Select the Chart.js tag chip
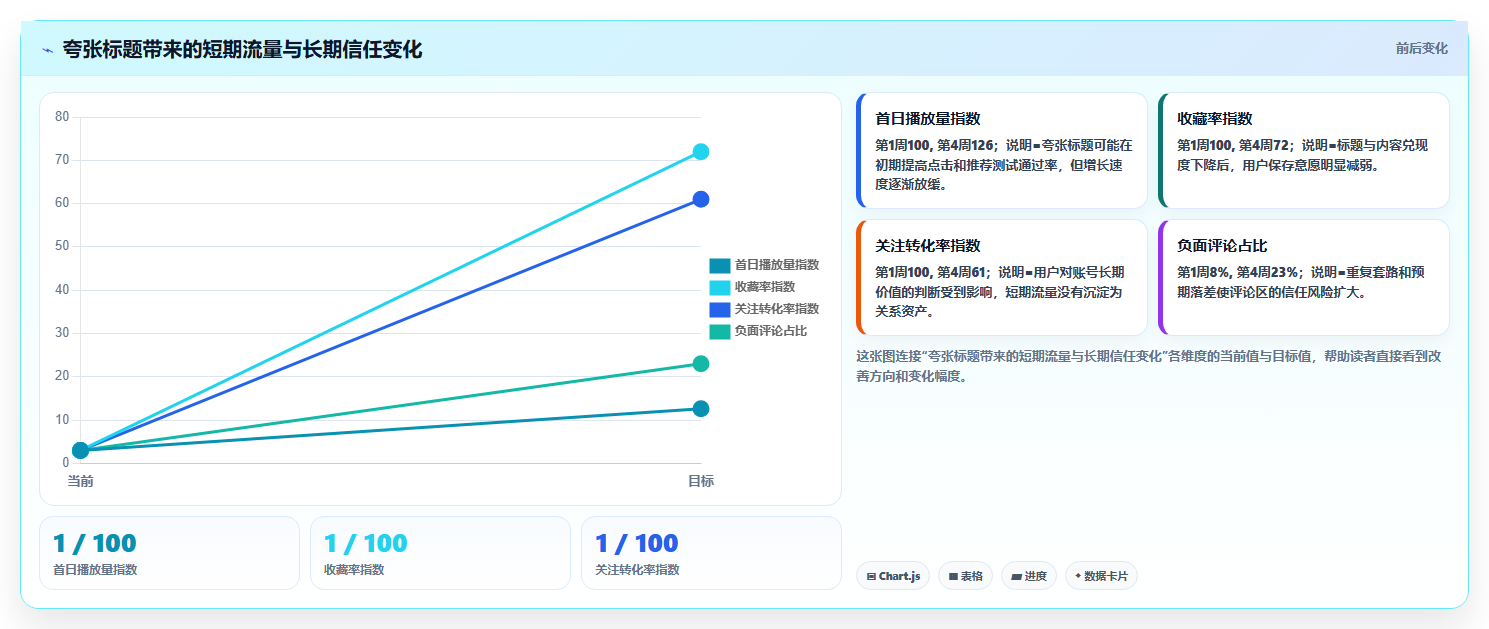Image resolution: width=1489 pixels, height=629 pixels. point(893,576)
